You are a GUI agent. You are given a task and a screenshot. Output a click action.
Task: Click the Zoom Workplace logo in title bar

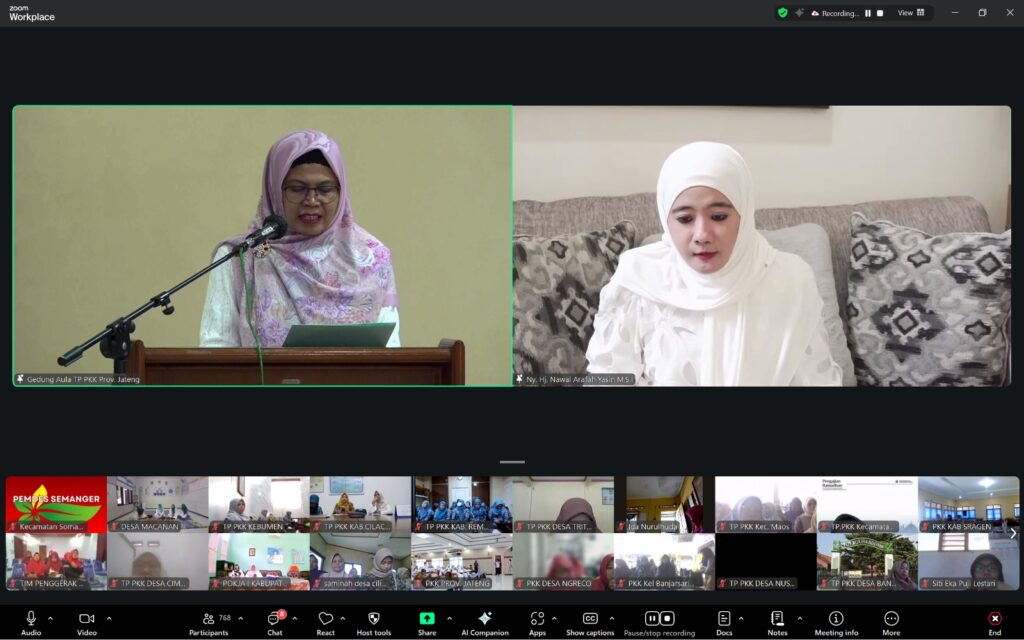pyautogui.click(x=31, y=13)
